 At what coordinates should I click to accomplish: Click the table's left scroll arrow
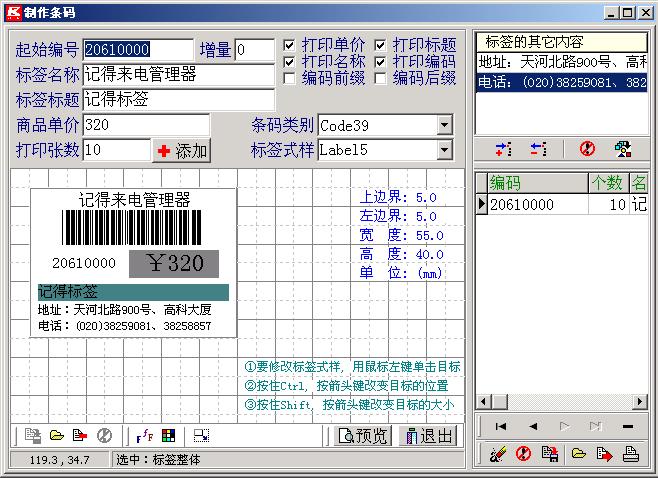(x=483, y=402)
